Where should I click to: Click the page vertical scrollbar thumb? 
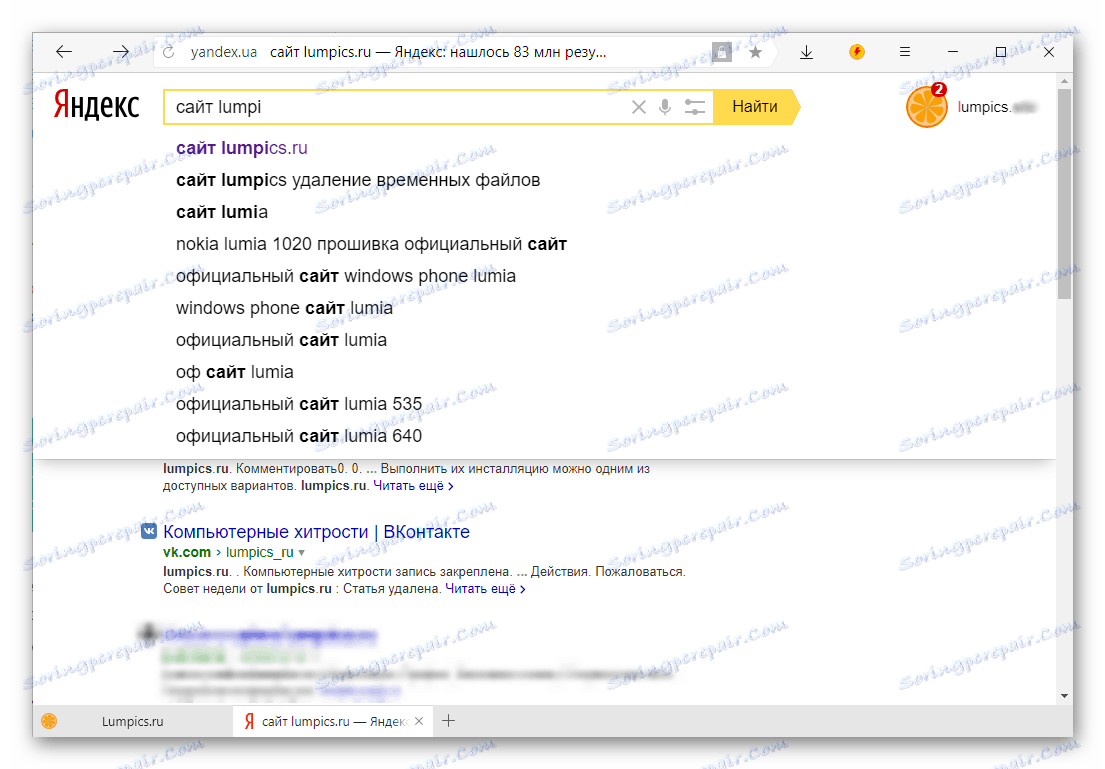coord(1064,194)
